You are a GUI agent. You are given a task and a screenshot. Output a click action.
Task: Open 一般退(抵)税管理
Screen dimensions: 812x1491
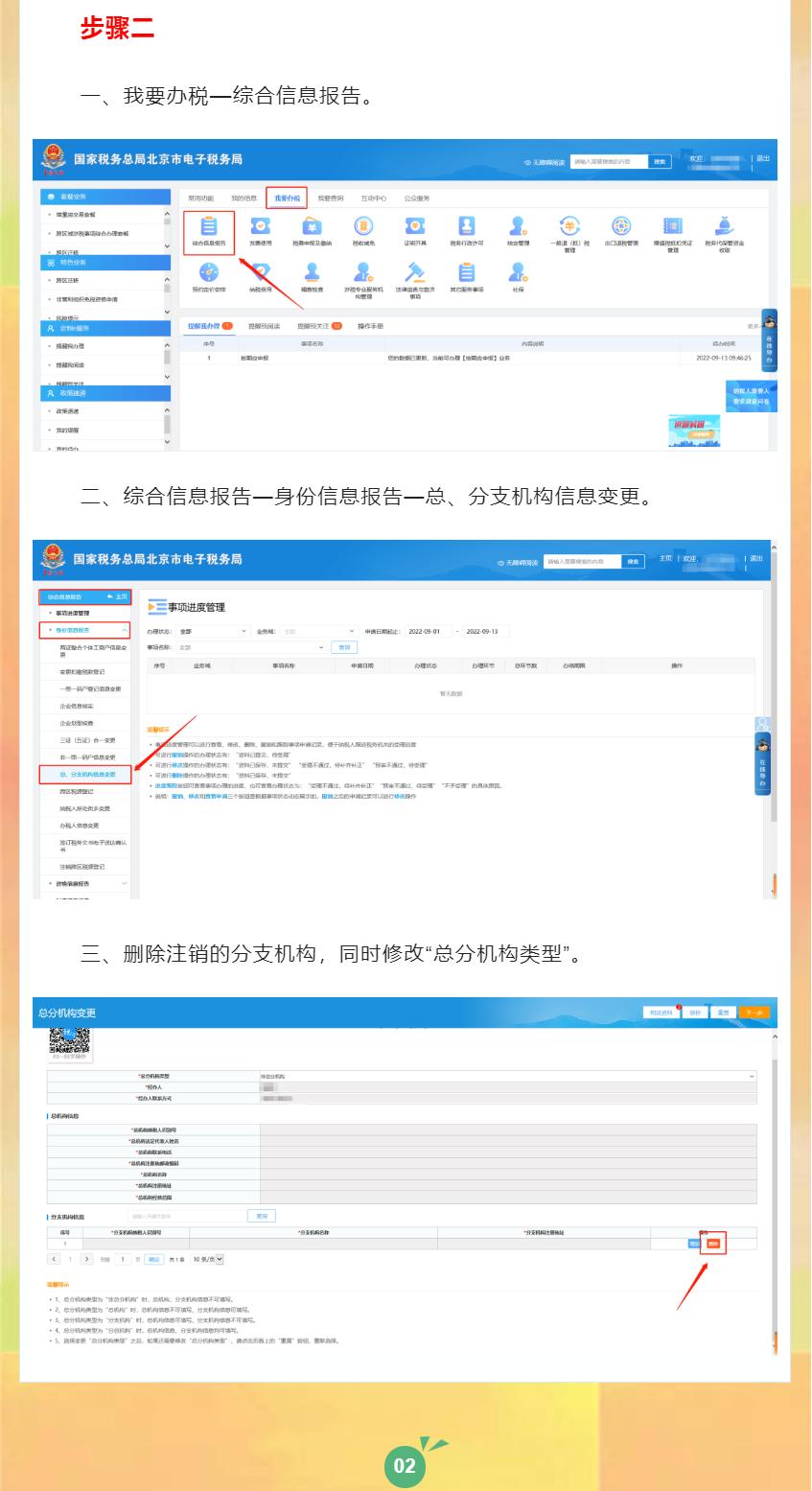coord(567,226)
